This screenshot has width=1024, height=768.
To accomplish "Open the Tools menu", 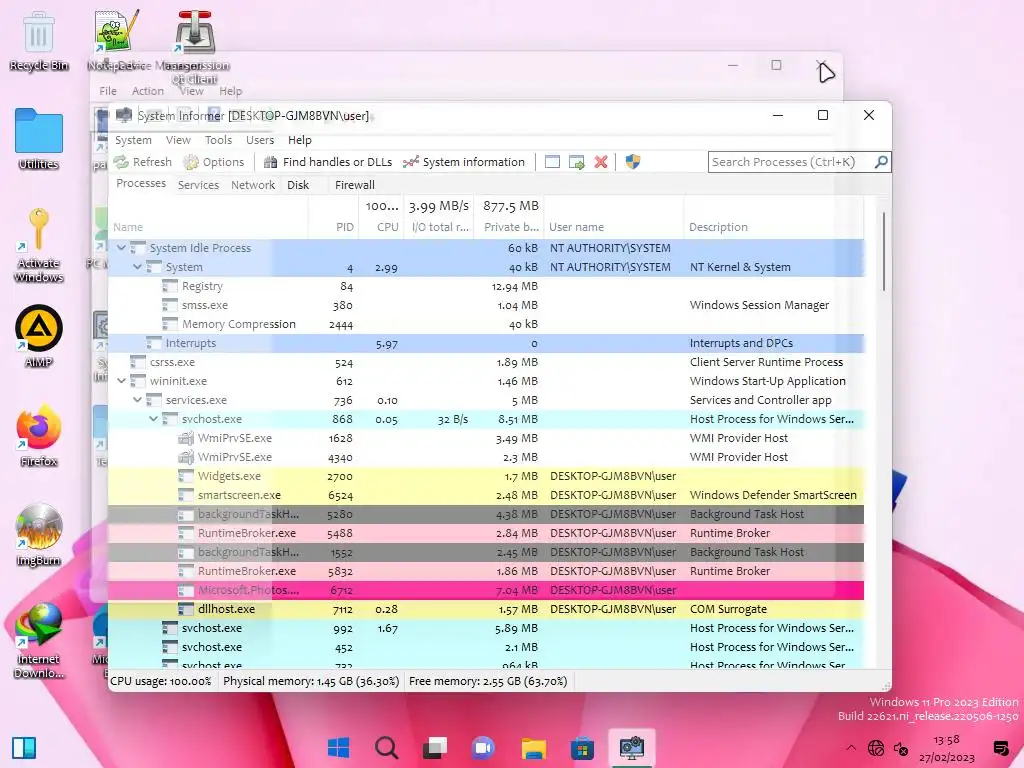I will (x=218, y=140).
